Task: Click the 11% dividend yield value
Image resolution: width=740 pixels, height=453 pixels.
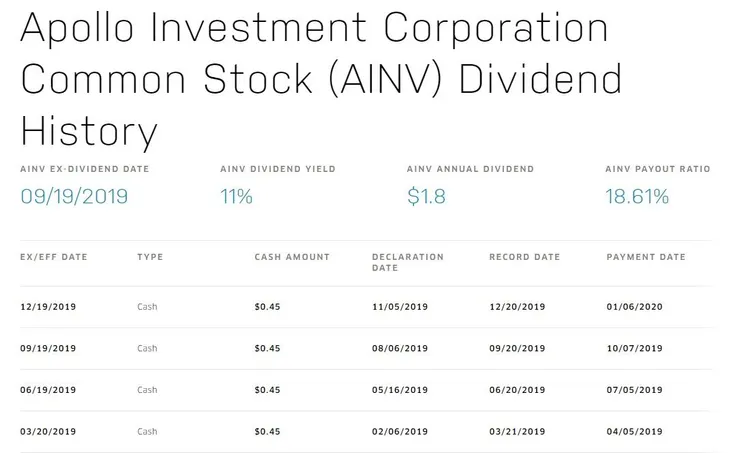Action: click(x=236, y=197)
